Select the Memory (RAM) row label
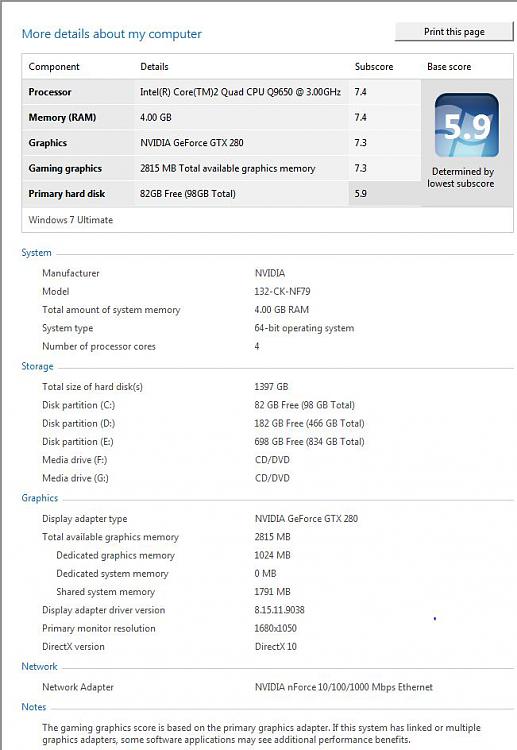 [62, 117]
